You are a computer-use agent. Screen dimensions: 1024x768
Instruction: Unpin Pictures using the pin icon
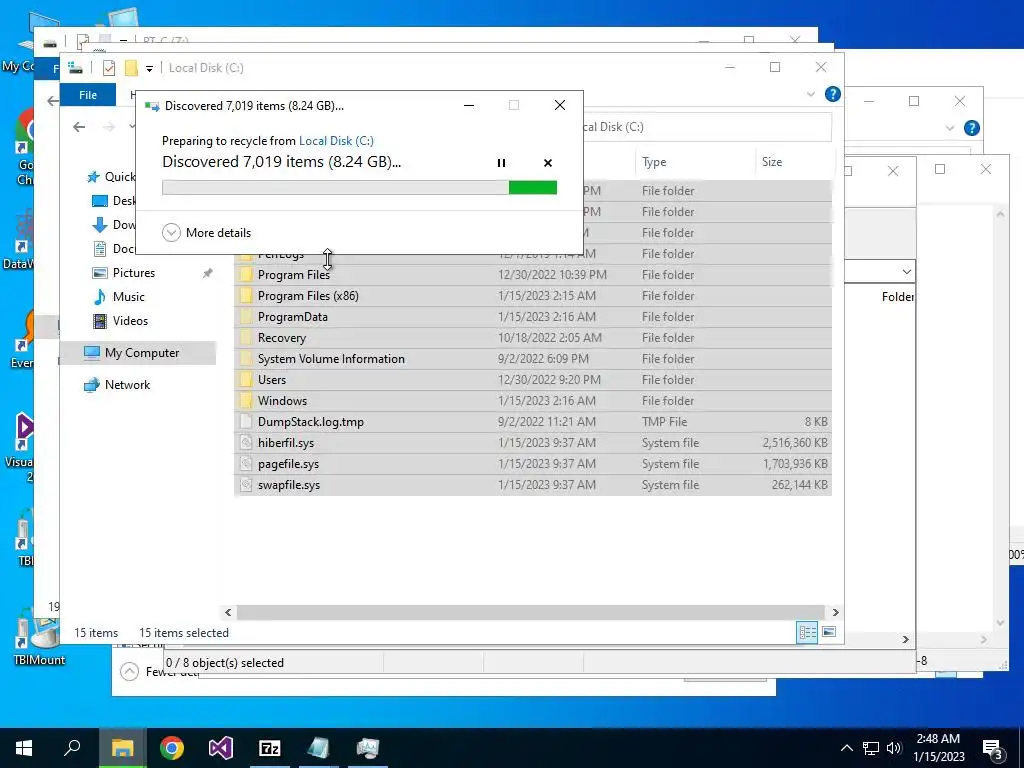coord(208,273)
